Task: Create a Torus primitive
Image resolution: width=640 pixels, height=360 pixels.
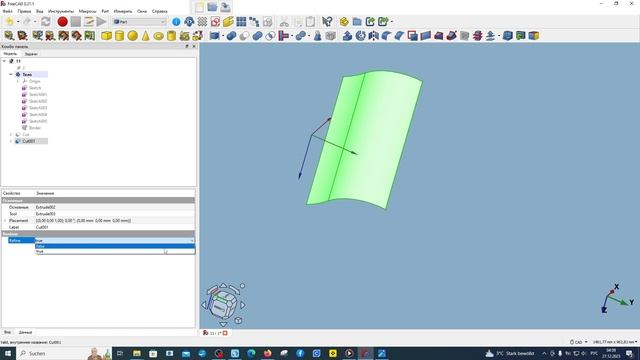Action: tap(158, 36)
